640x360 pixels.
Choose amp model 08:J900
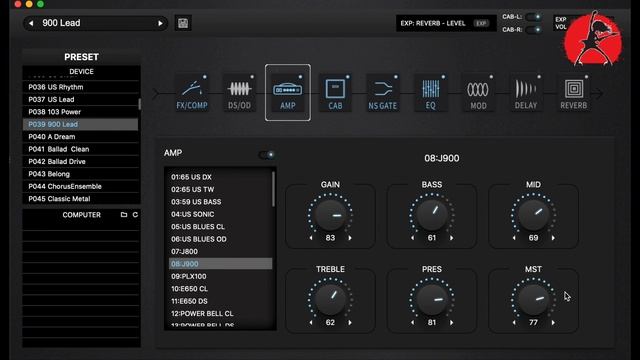(220, 264)
